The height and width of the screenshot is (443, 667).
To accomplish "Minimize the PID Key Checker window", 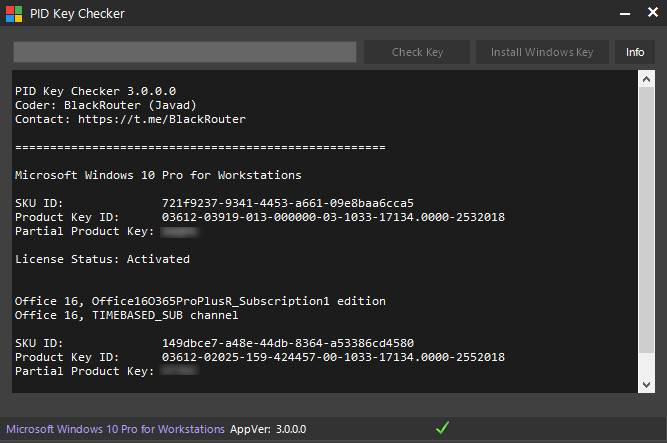I will pos(625,14).
